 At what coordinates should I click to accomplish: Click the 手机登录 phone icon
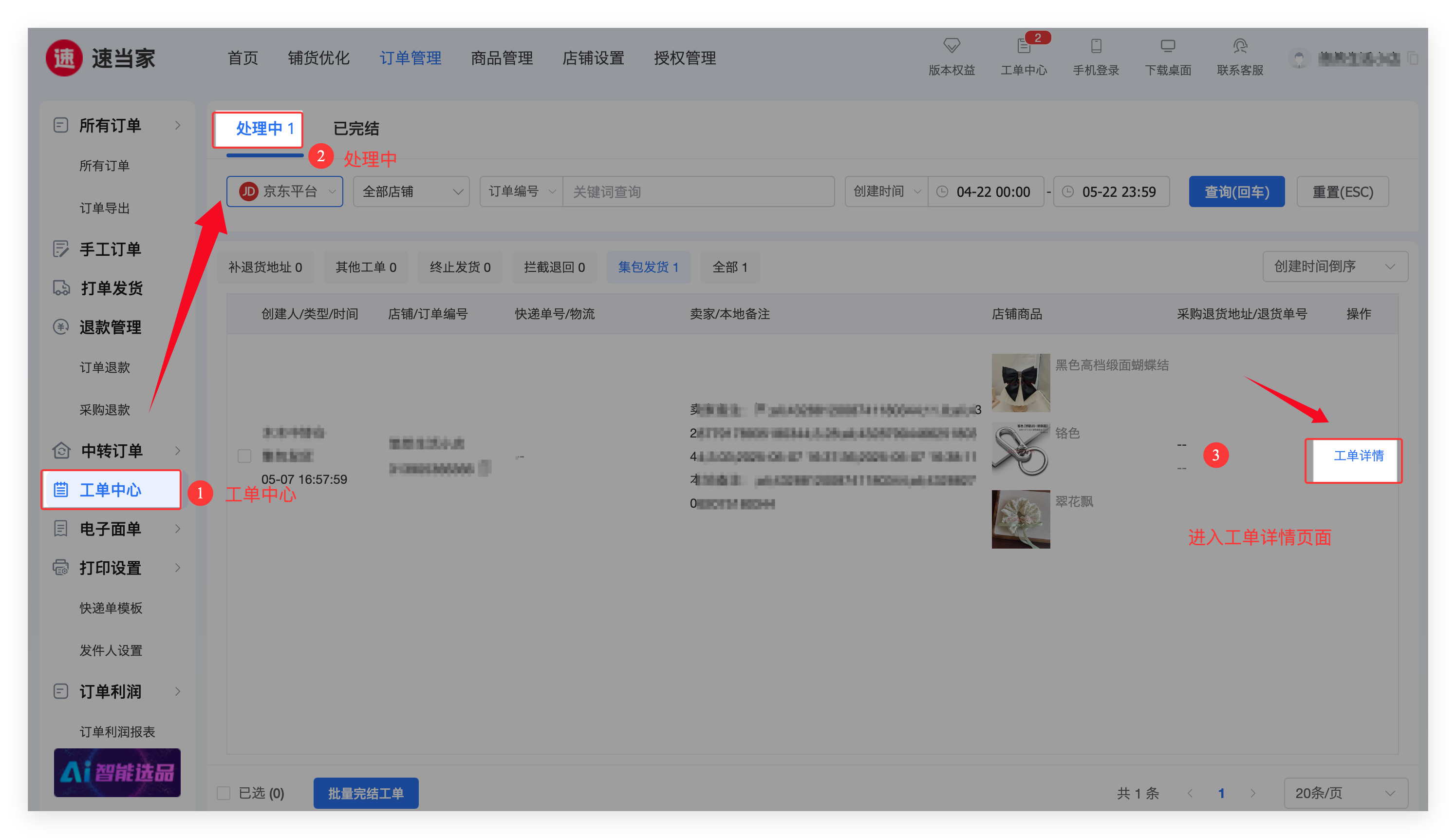click(1096, 46)
